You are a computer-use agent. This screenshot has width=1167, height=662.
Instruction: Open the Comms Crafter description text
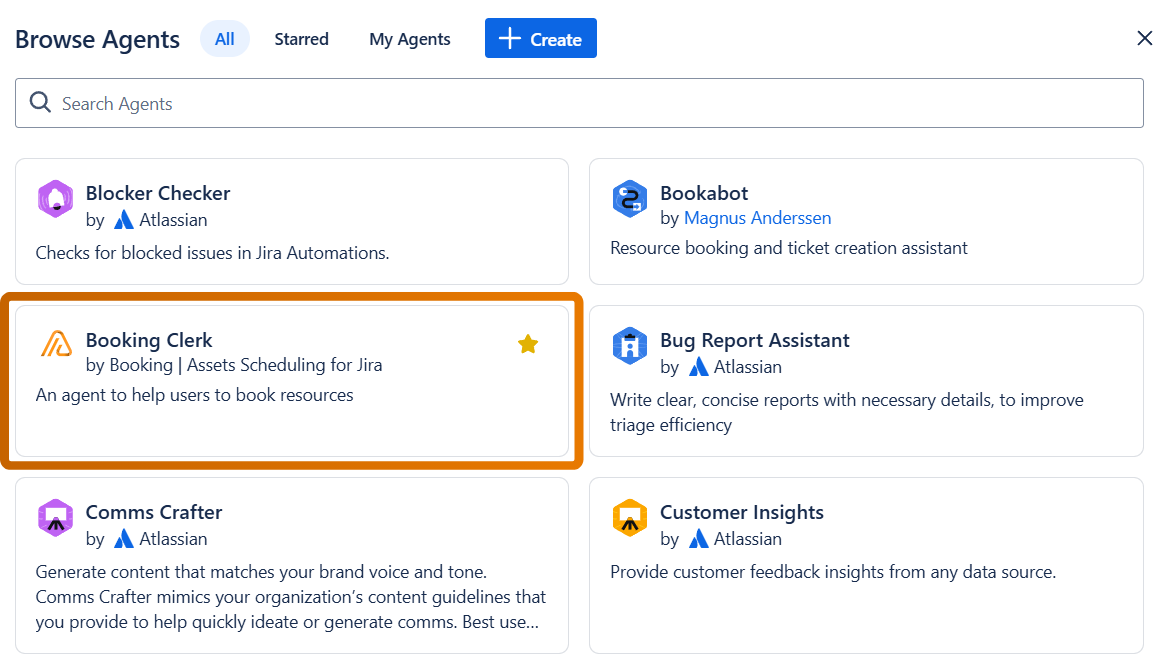pyautogui.click(x=291, y=597)
